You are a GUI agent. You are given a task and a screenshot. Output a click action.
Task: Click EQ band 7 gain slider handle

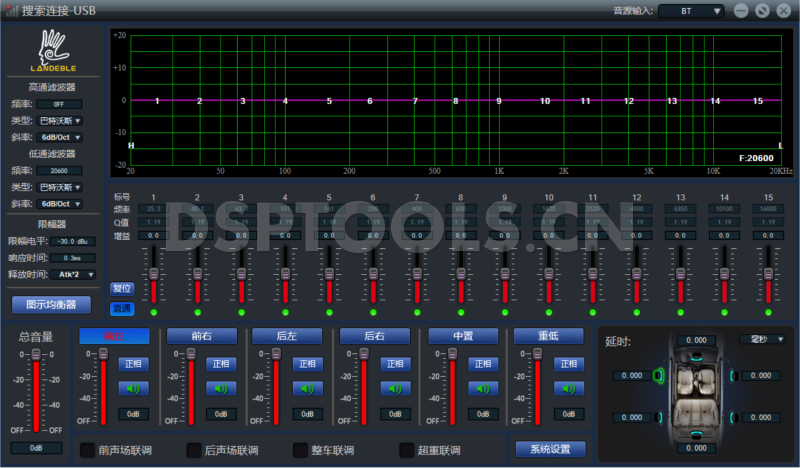pos(417,274)
